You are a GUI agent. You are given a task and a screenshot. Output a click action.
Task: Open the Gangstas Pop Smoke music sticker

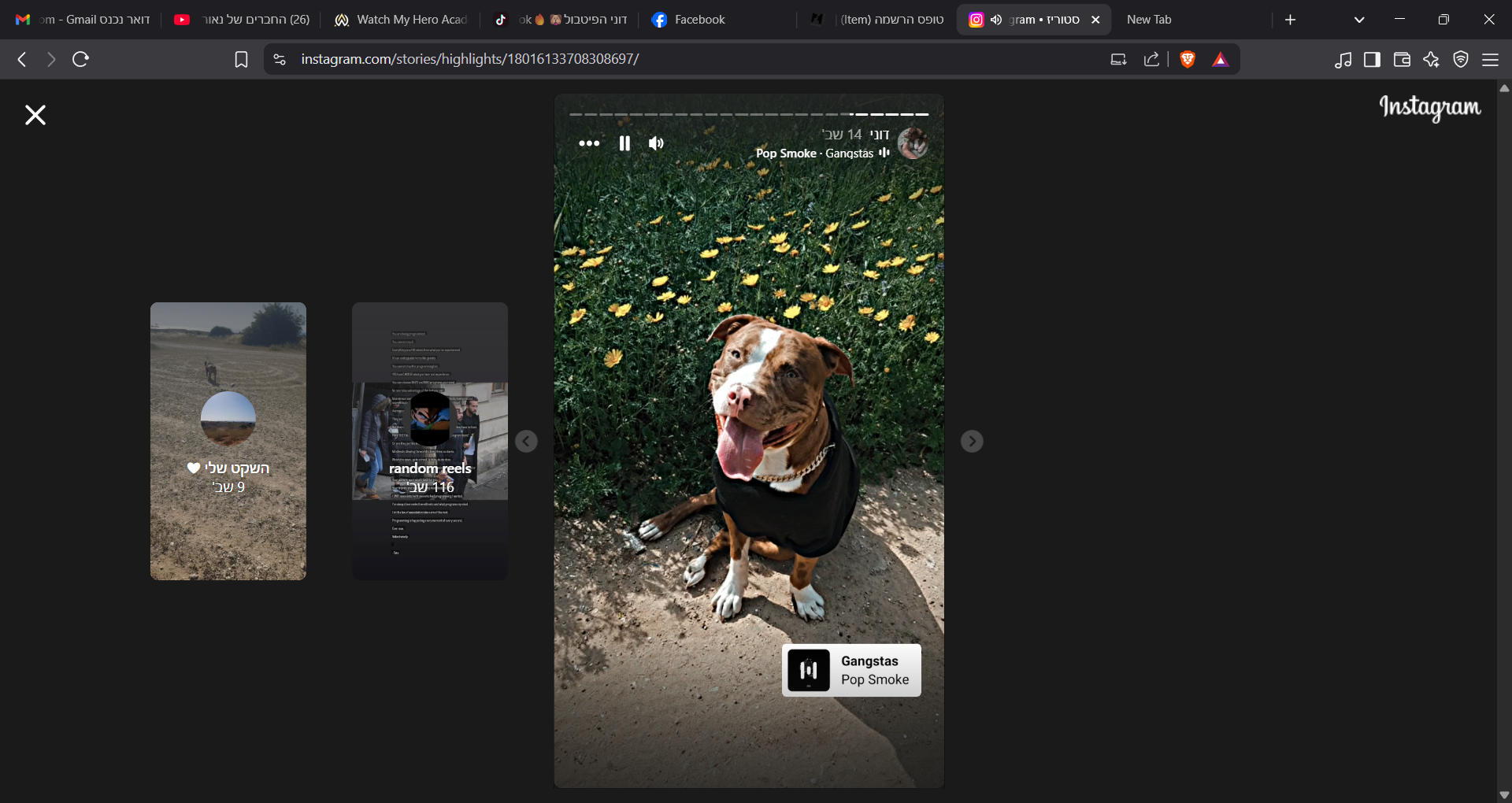pyautogui.click(x=851, y=671)
